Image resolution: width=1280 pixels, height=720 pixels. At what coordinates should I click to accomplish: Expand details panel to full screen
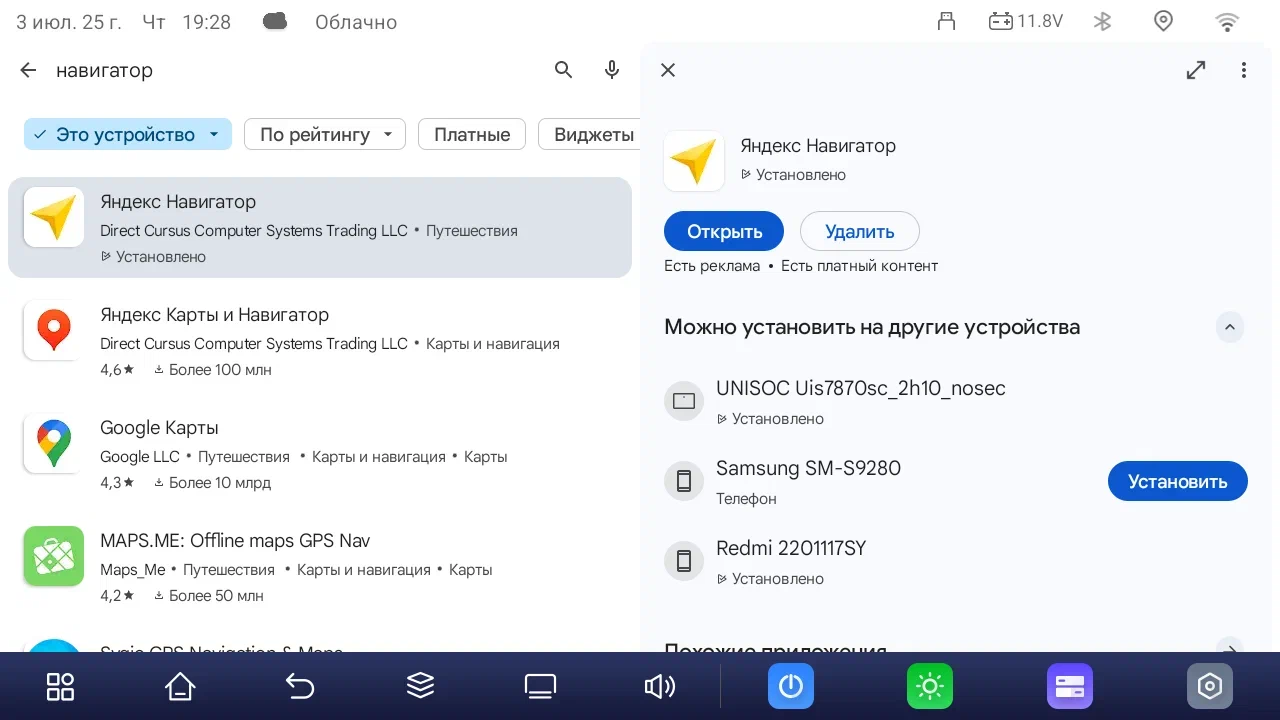click(x=1196, y=70)
